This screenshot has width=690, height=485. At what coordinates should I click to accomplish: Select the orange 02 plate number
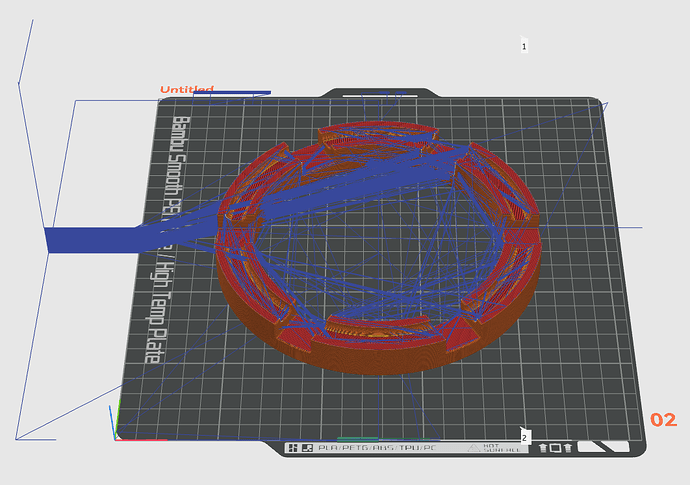tap(664, 420)
